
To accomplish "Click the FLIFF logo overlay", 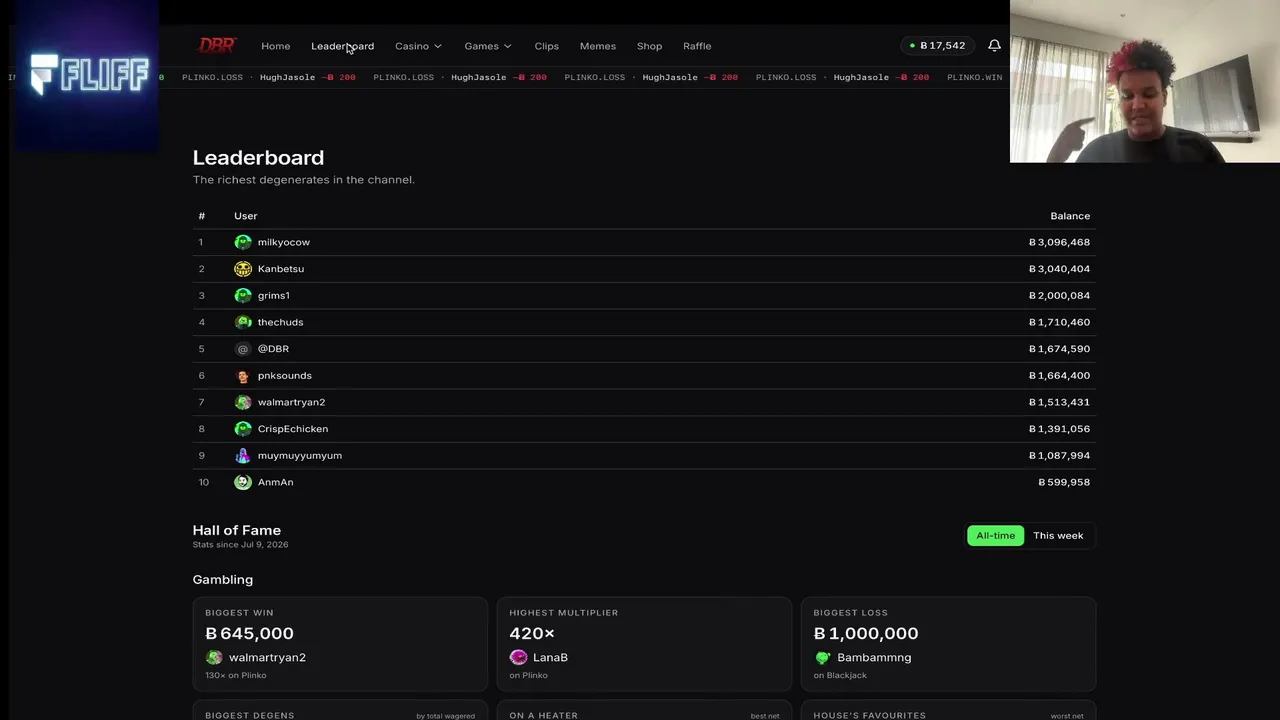I will [88, 74].
